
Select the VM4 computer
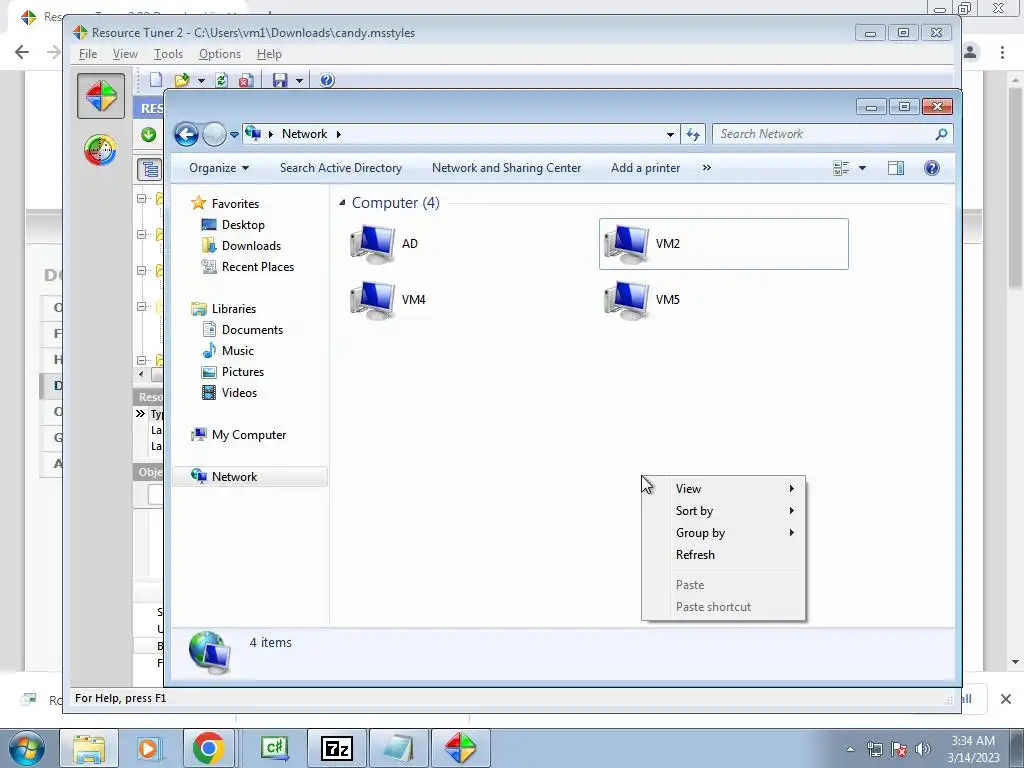click(x=388, y=300)
